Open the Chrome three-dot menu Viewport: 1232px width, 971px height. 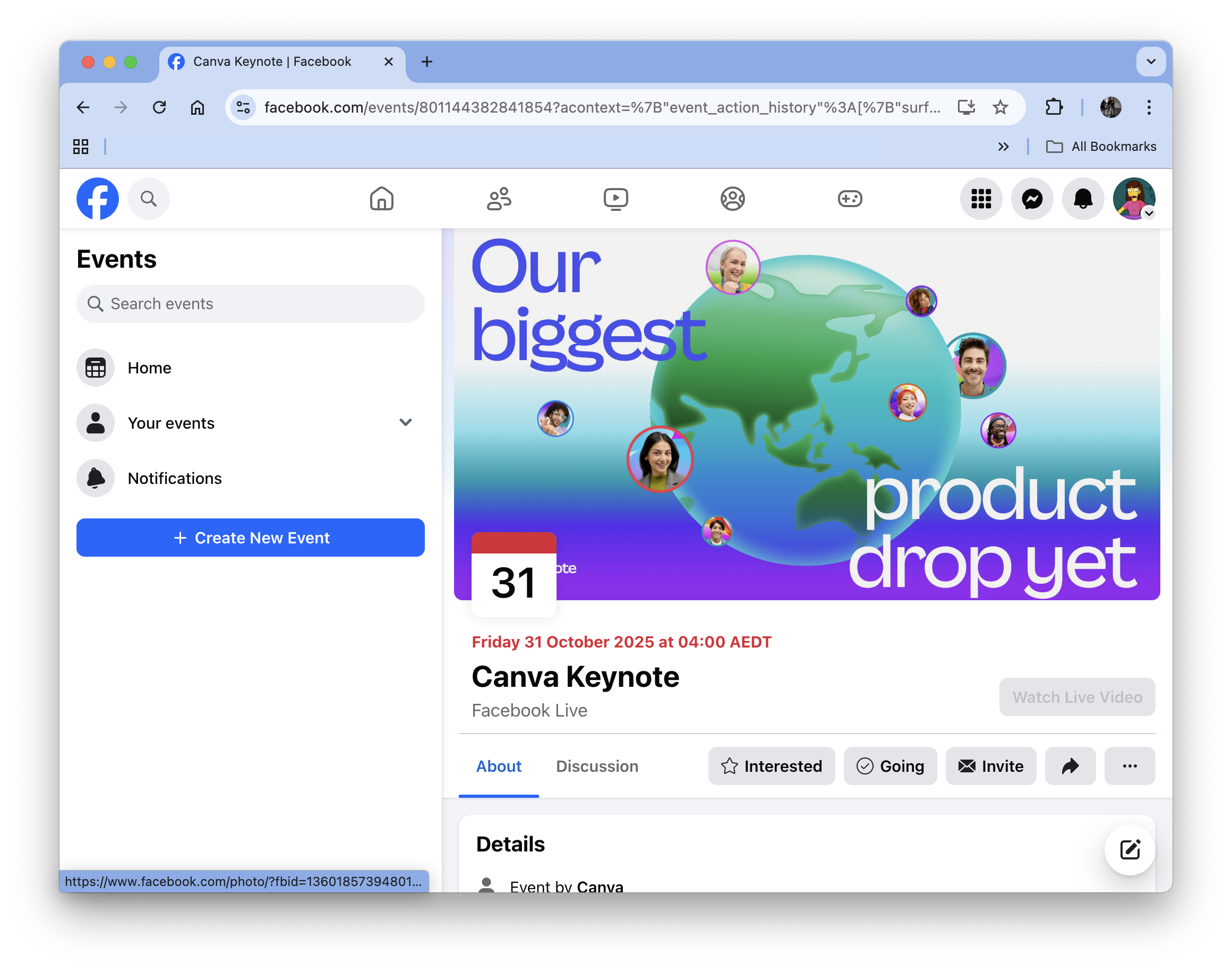(x=1149, y=107)
